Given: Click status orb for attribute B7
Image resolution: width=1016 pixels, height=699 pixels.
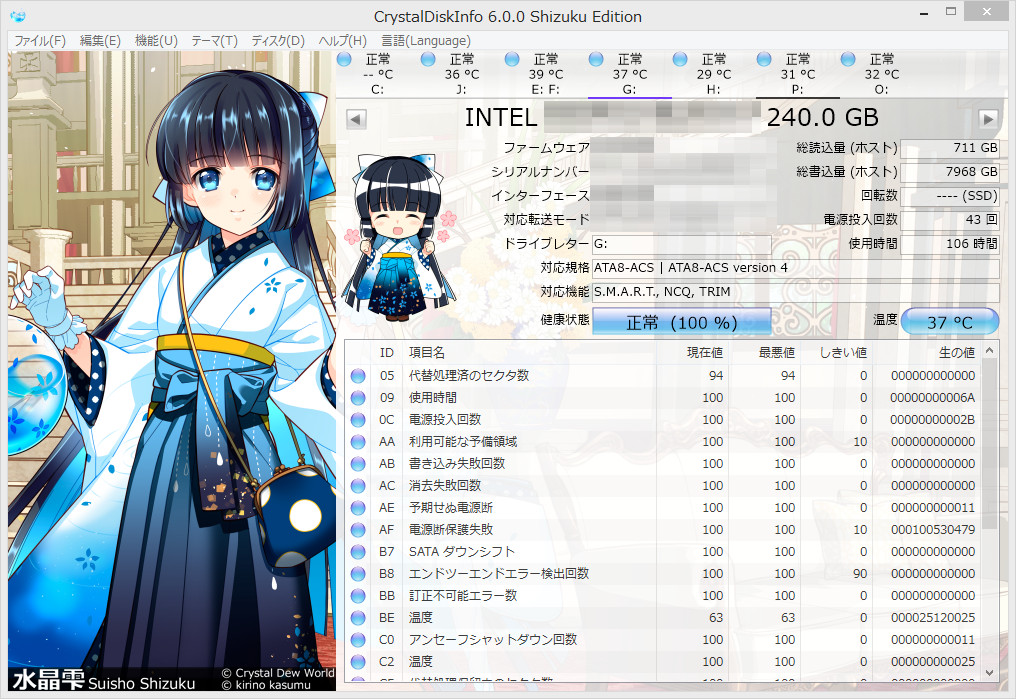Looking at the screenshot, I should [x=358, y=552].
